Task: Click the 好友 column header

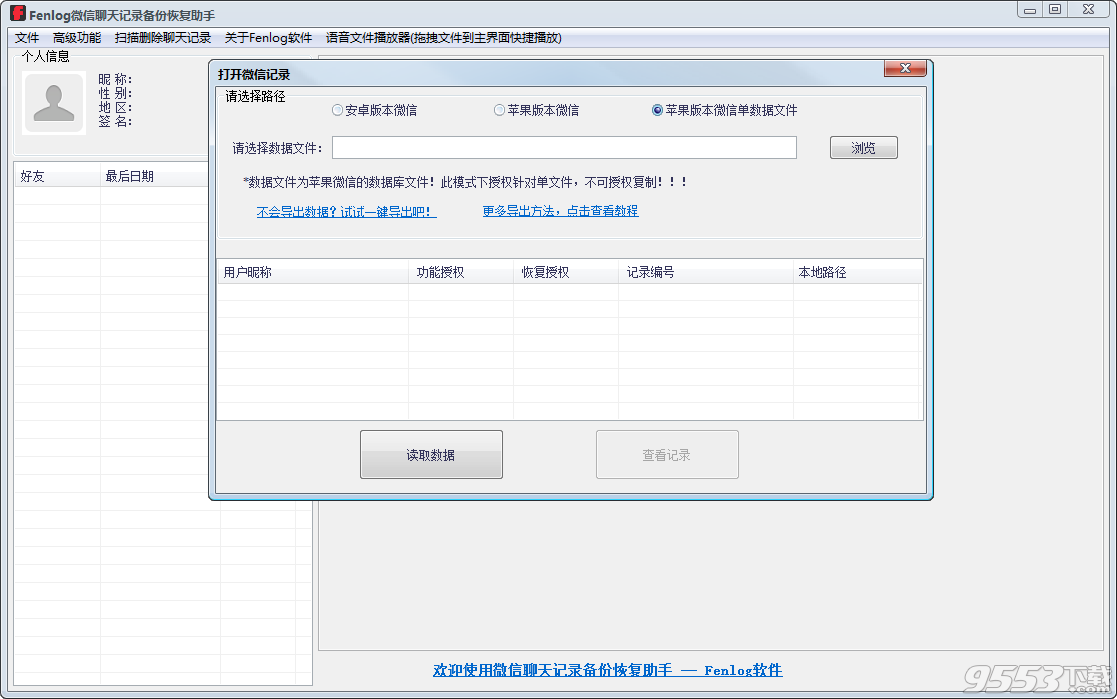Action: (31, 176)
